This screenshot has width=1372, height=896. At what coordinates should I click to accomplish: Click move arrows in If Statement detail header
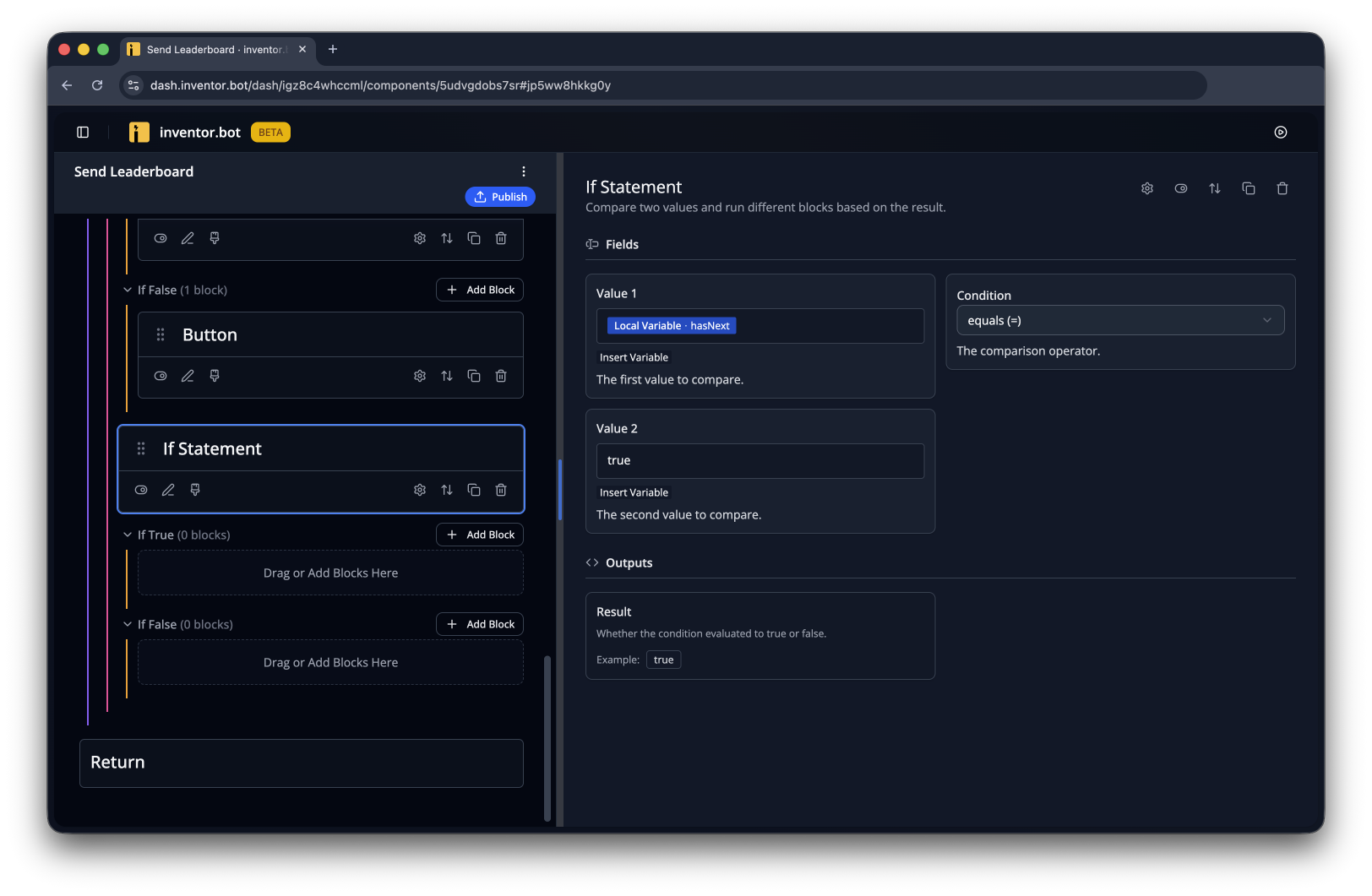pyautogui.click(x=1215, y=188)
